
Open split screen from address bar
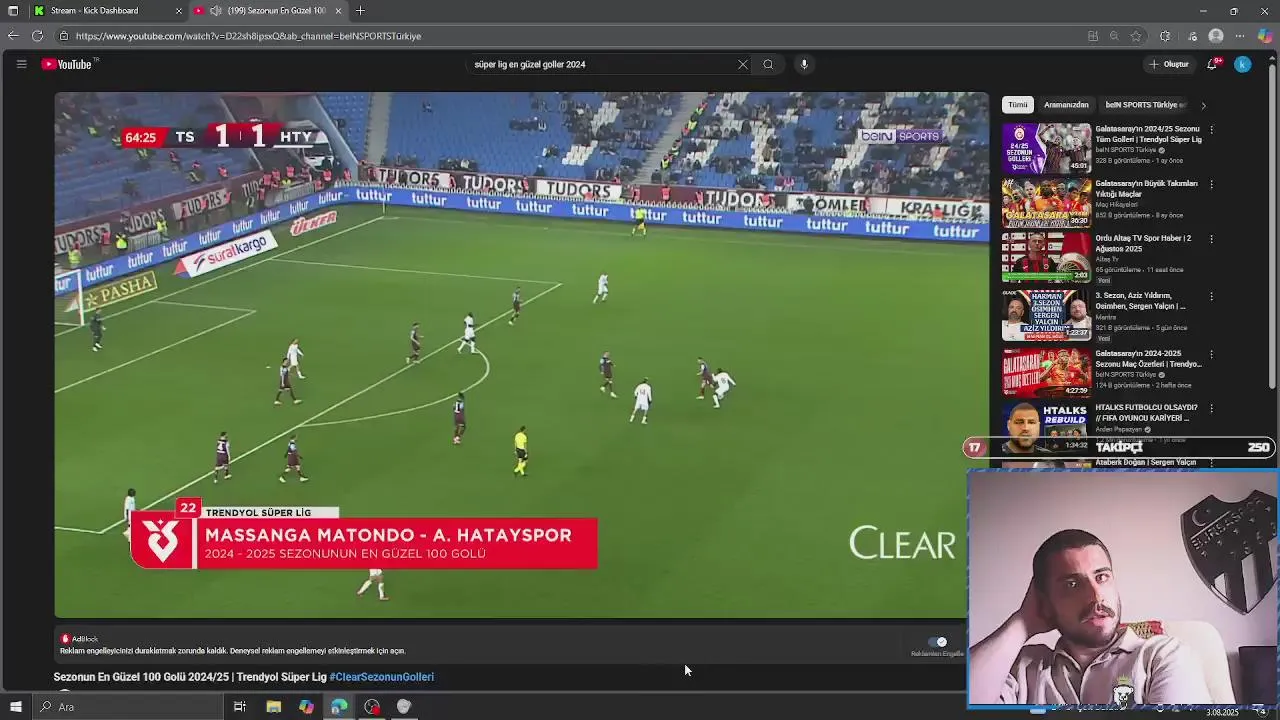click(1093, 36)
